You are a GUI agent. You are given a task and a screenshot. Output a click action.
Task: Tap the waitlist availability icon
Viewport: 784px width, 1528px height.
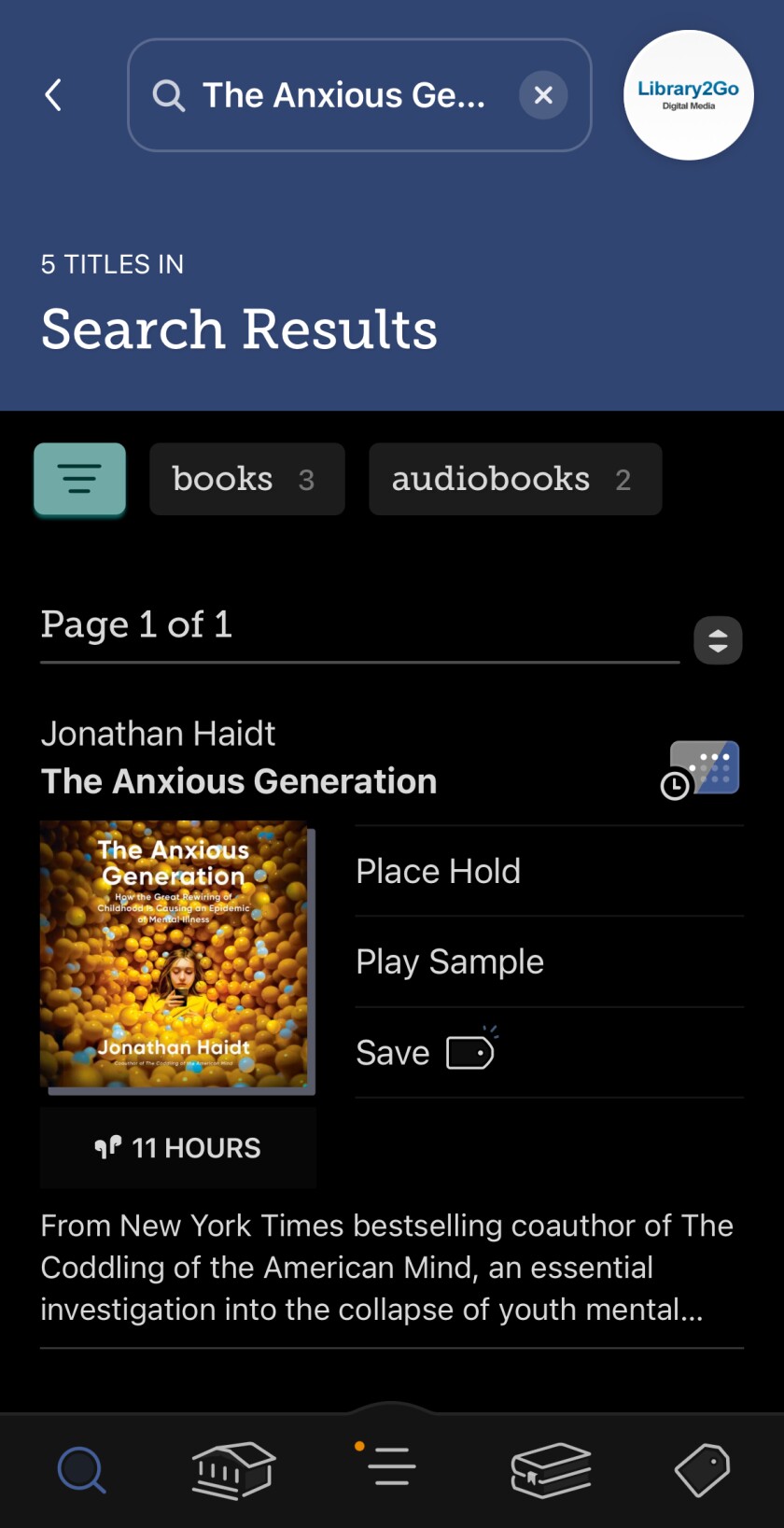pyautogui.click(x=702, y=770)
